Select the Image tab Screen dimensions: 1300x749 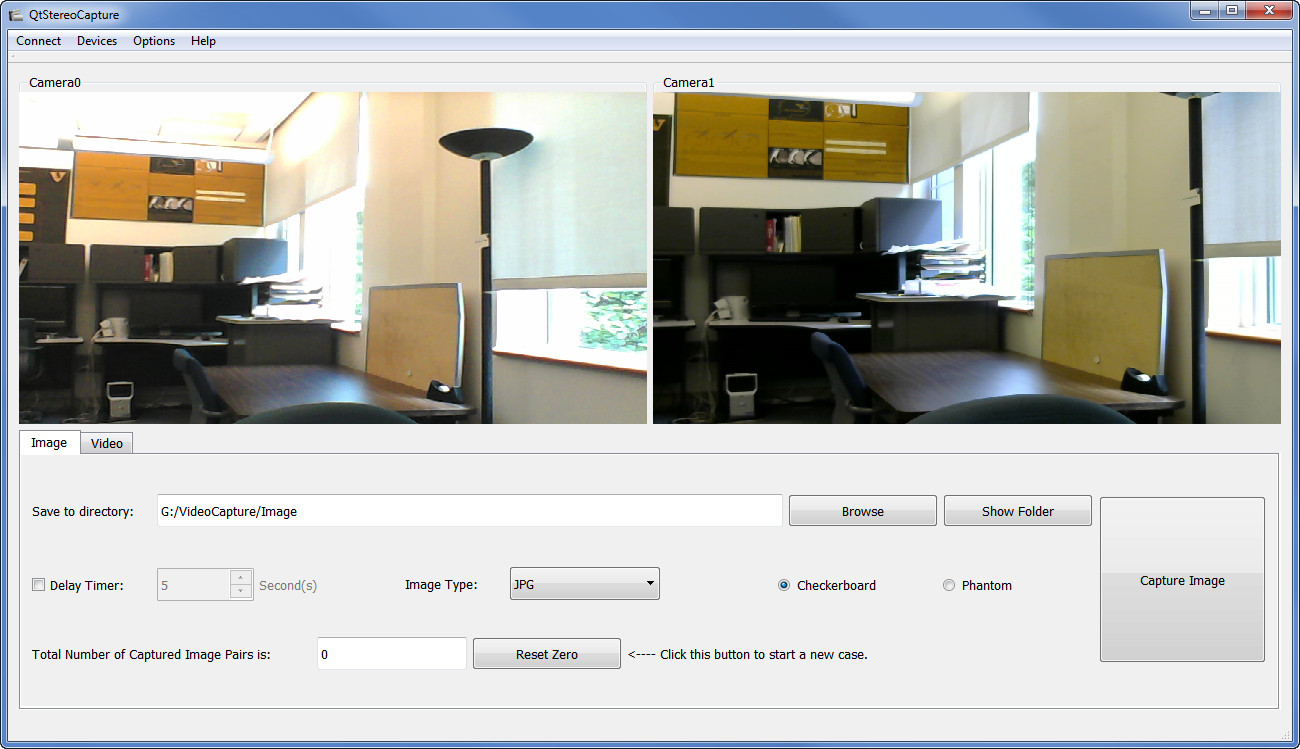[49, 442]
